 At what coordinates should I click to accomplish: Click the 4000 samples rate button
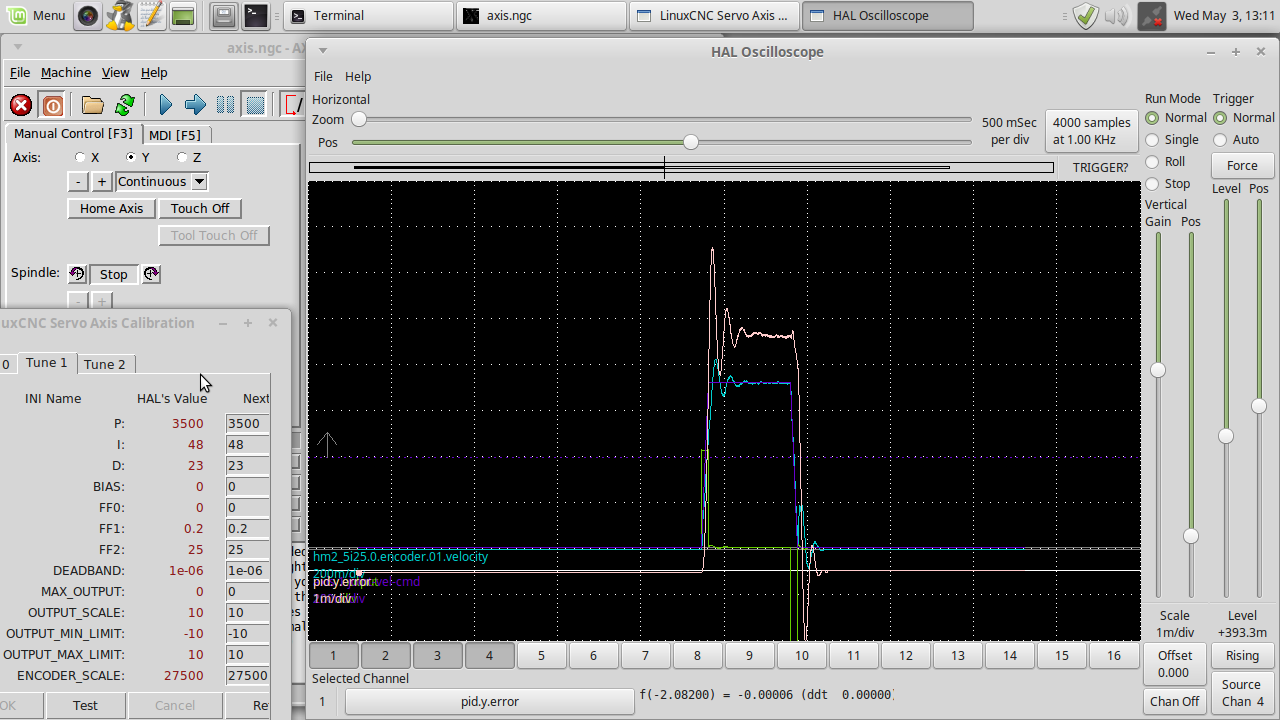[x=1092, y=131]
